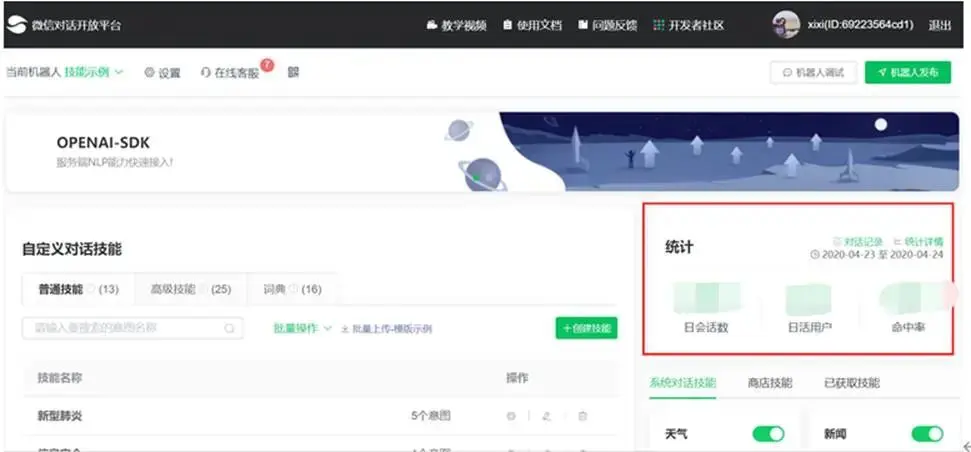Switch to 已获取技能 tab
971x452 pixels.
click(852, 383)
